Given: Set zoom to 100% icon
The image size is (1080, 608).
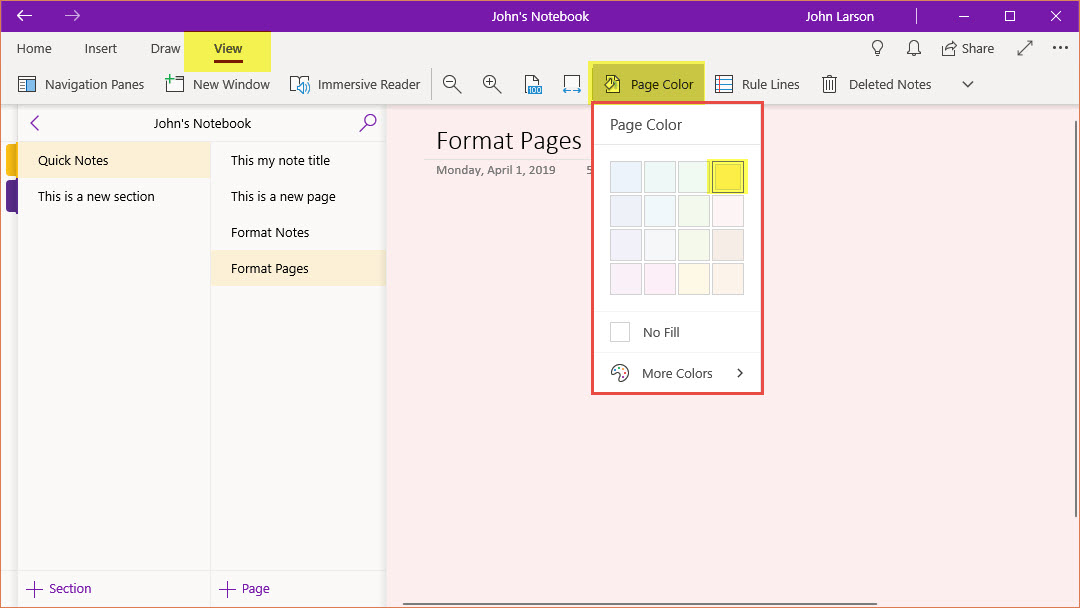Looking at the screenshot, I should click(x=533, y=85).
